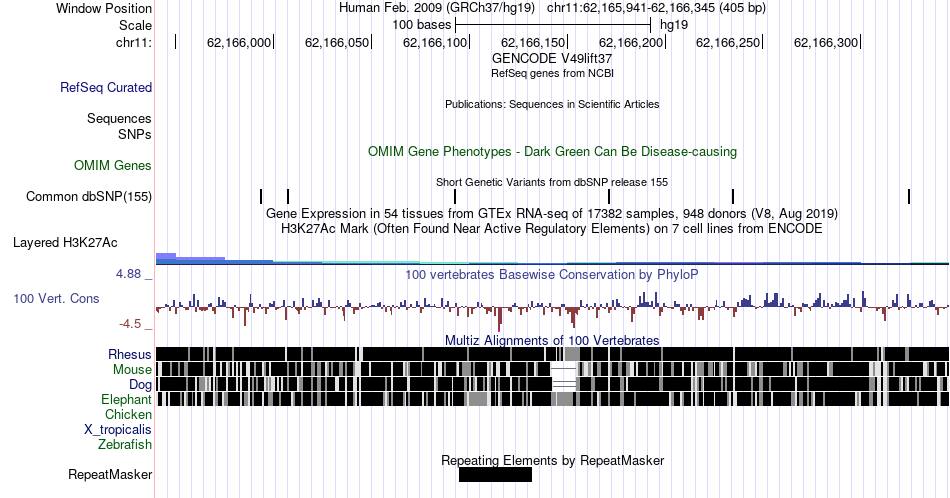
Task: Click the 62,166,200 ruler coordinate
Action: pos(631,42)
